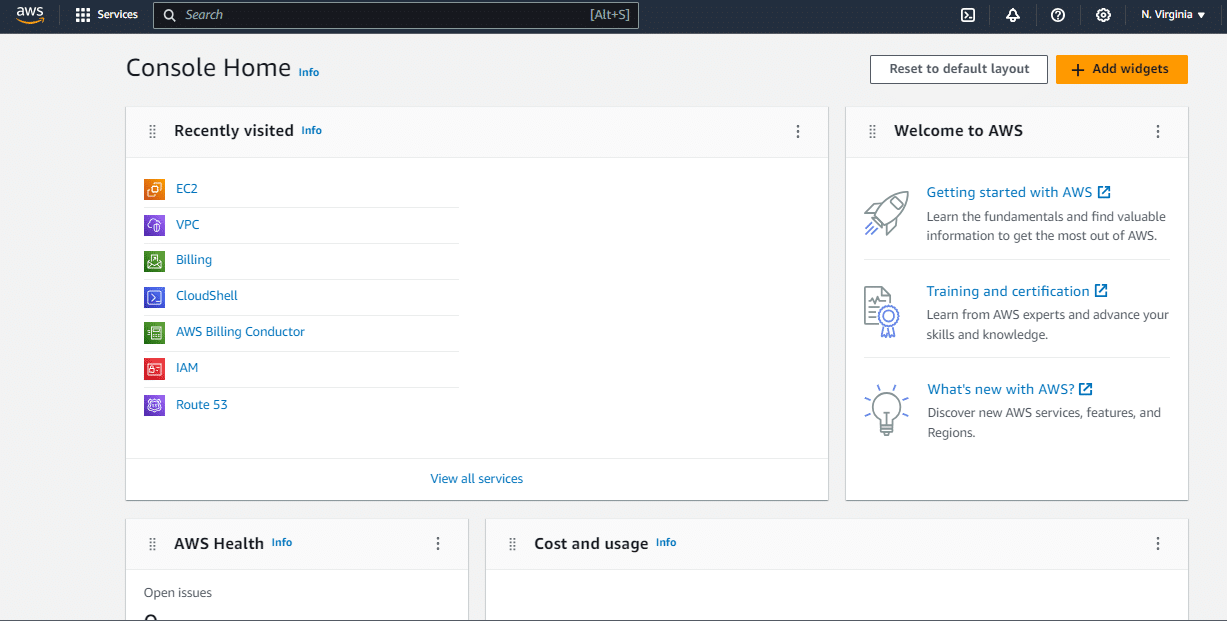
Task: Click inside the search bar
Action: (x=396, y=15)
